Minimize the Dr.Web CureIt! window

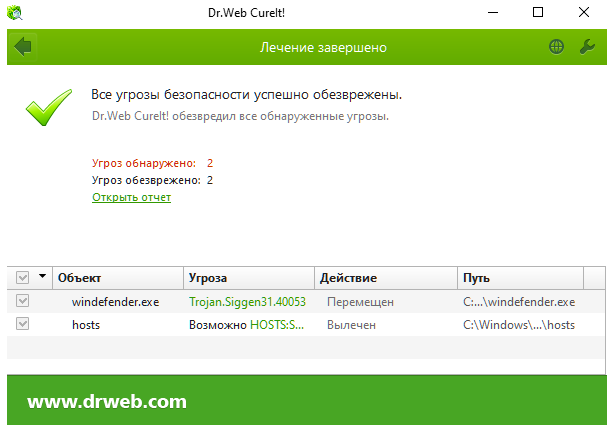point(493,12)
